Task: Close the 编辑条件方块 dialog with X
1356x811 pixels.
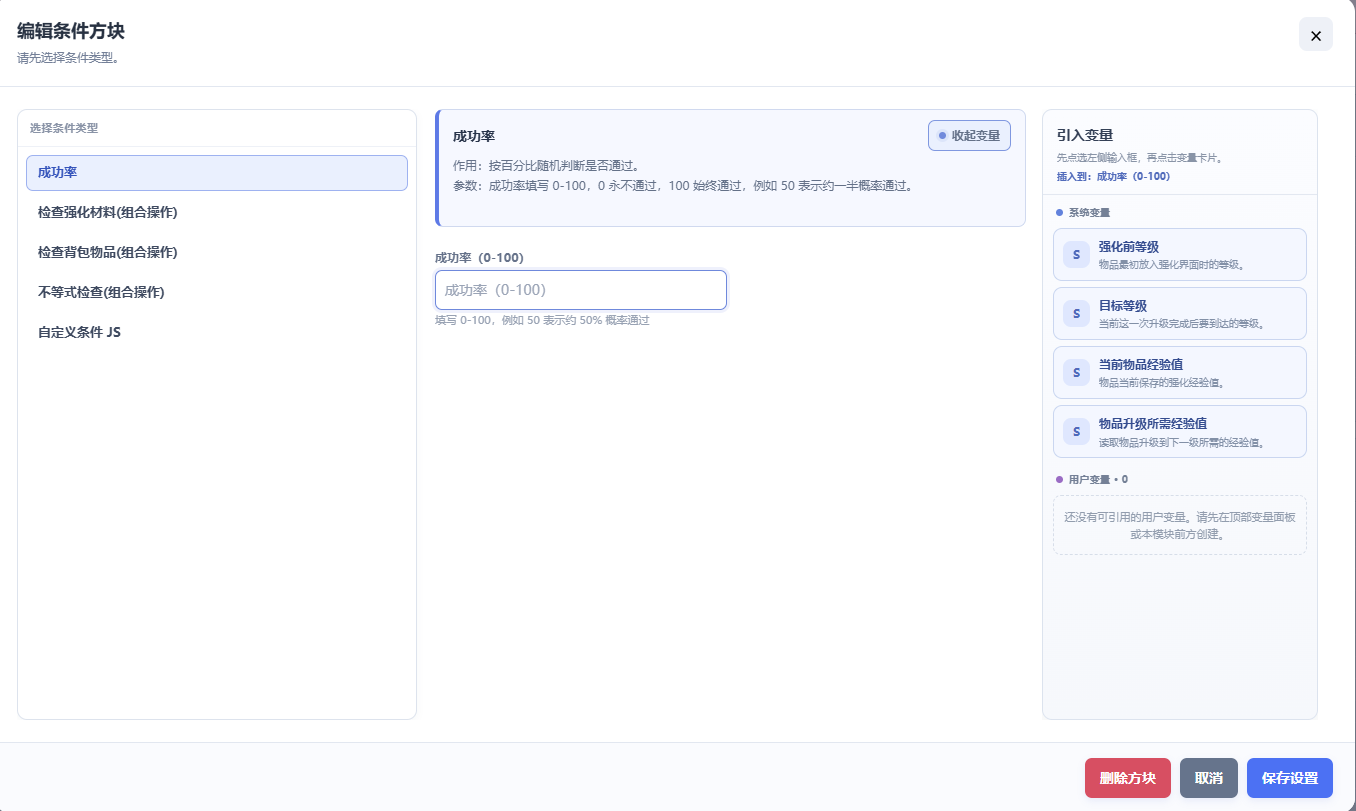Action: tap(1316, 35)
